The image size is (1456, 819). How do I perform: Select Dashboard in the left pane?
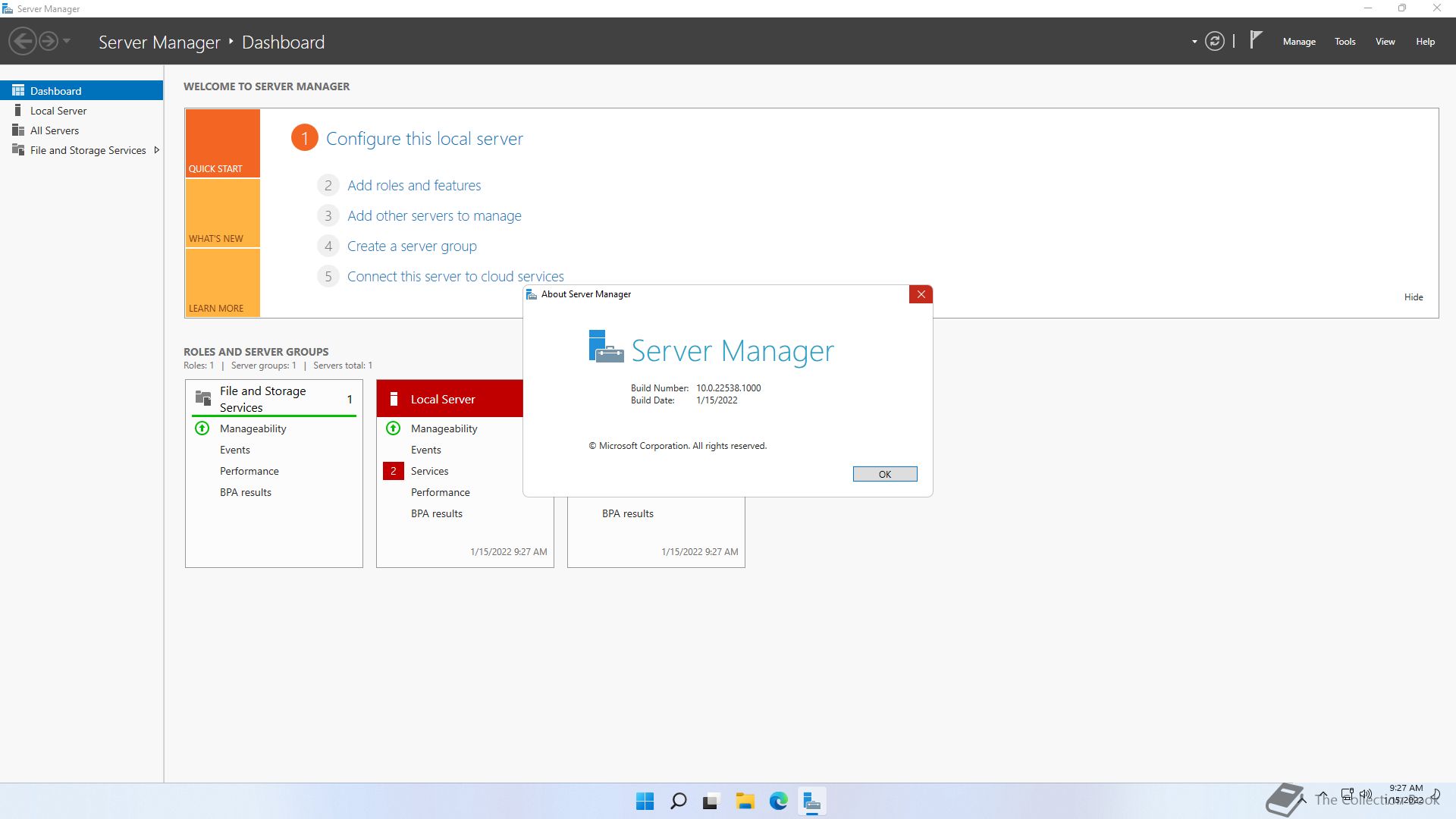82,90
